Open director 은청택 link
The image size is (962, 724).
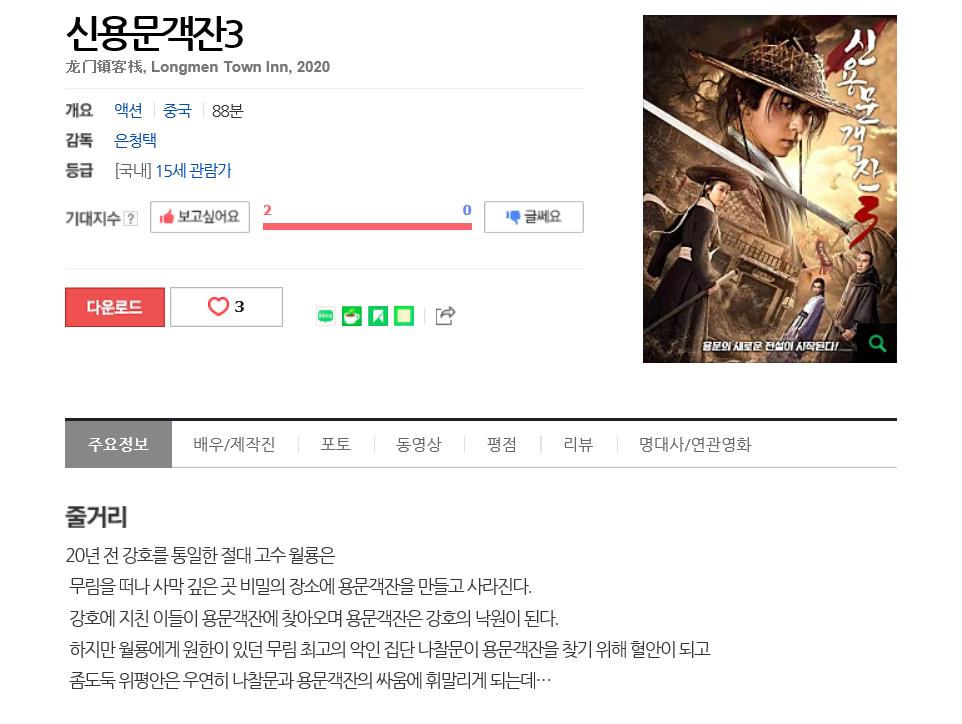click(136, 141)
